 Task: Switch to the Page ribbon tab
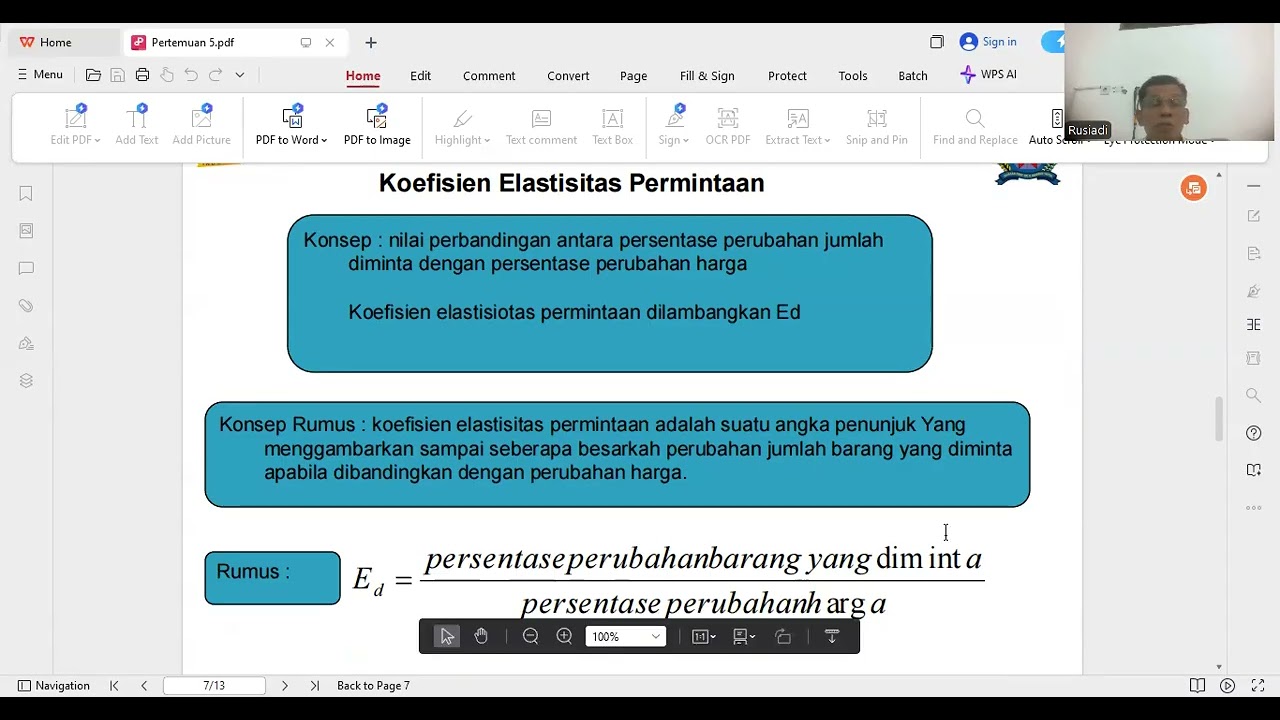[x=633, y=76]
